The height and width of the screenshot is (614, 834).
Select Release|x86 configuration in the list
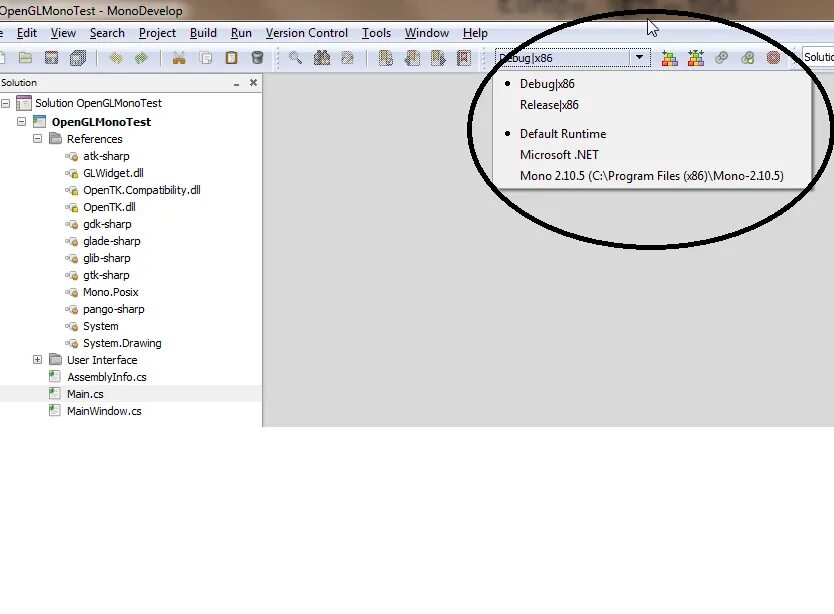pos(549,105)
